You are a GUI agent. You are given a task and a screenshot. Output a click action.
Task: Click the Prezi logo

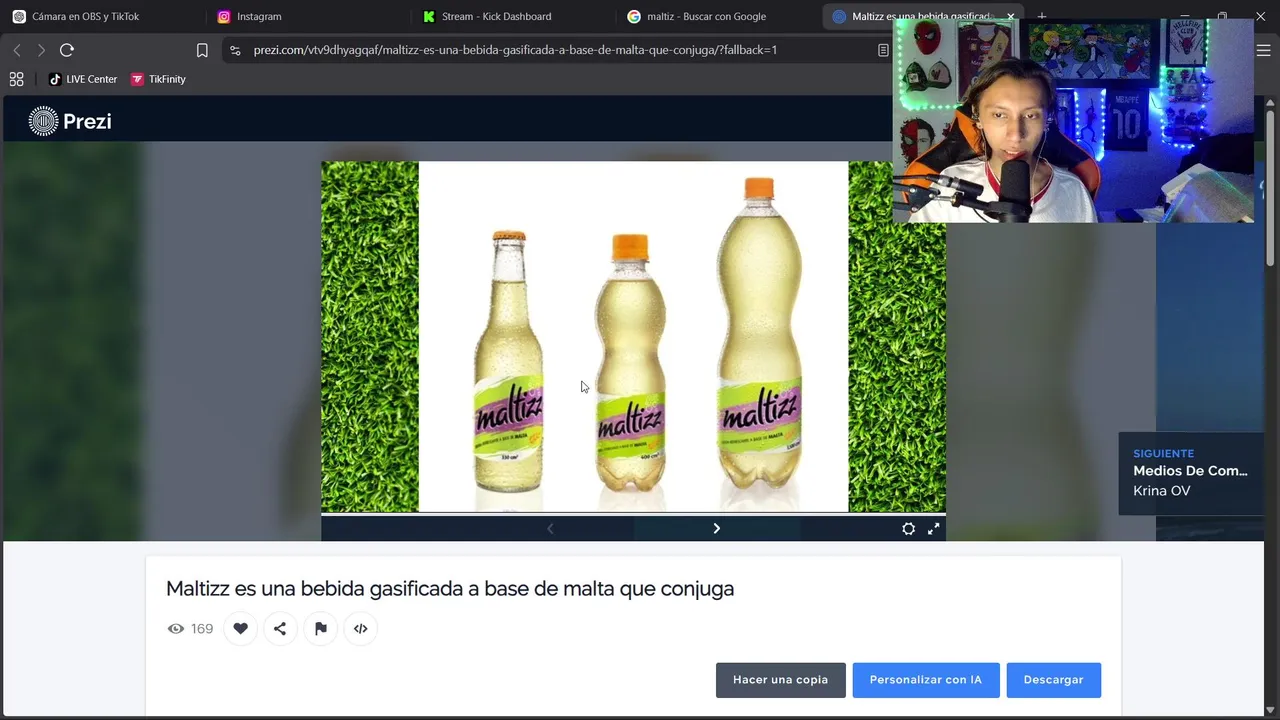[70, 121]
